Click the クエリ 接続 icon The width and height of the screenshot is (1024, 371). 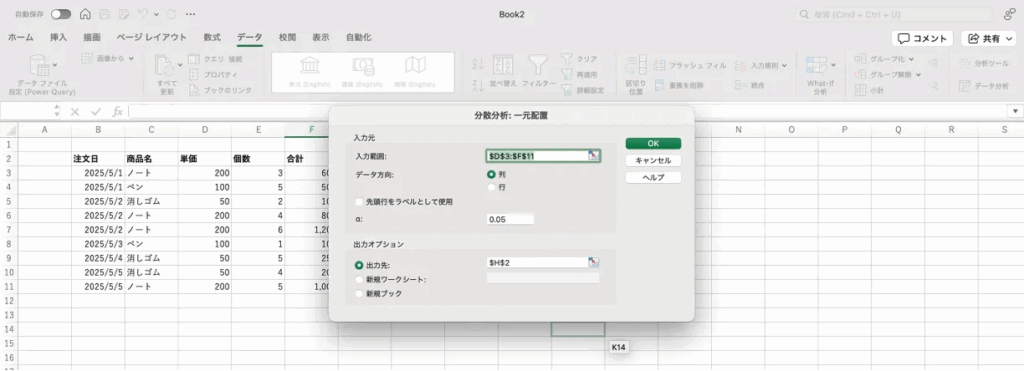click(193, 59)
